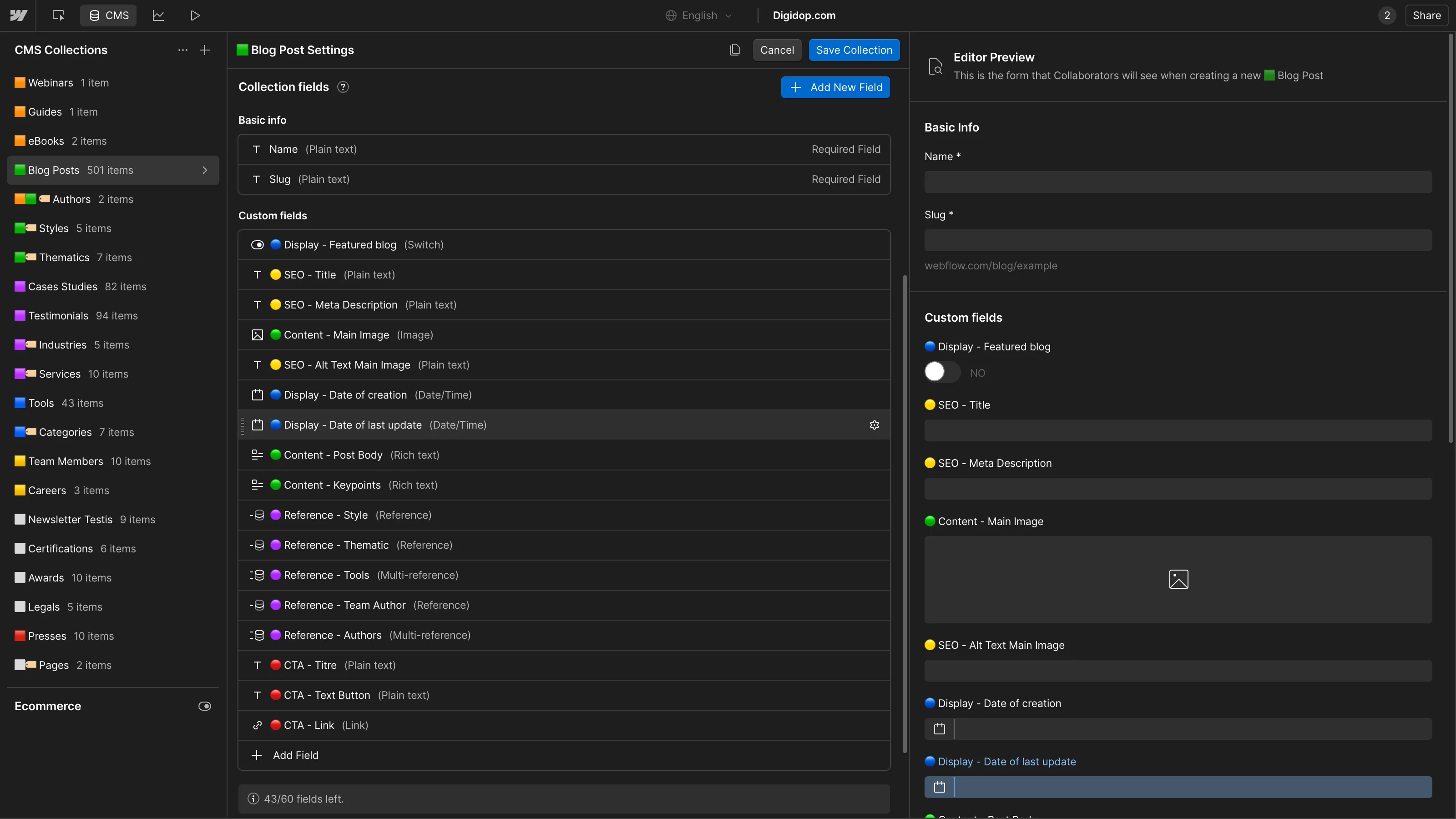Click the SEO - Title input in preview

click(x=1178, y=431)
